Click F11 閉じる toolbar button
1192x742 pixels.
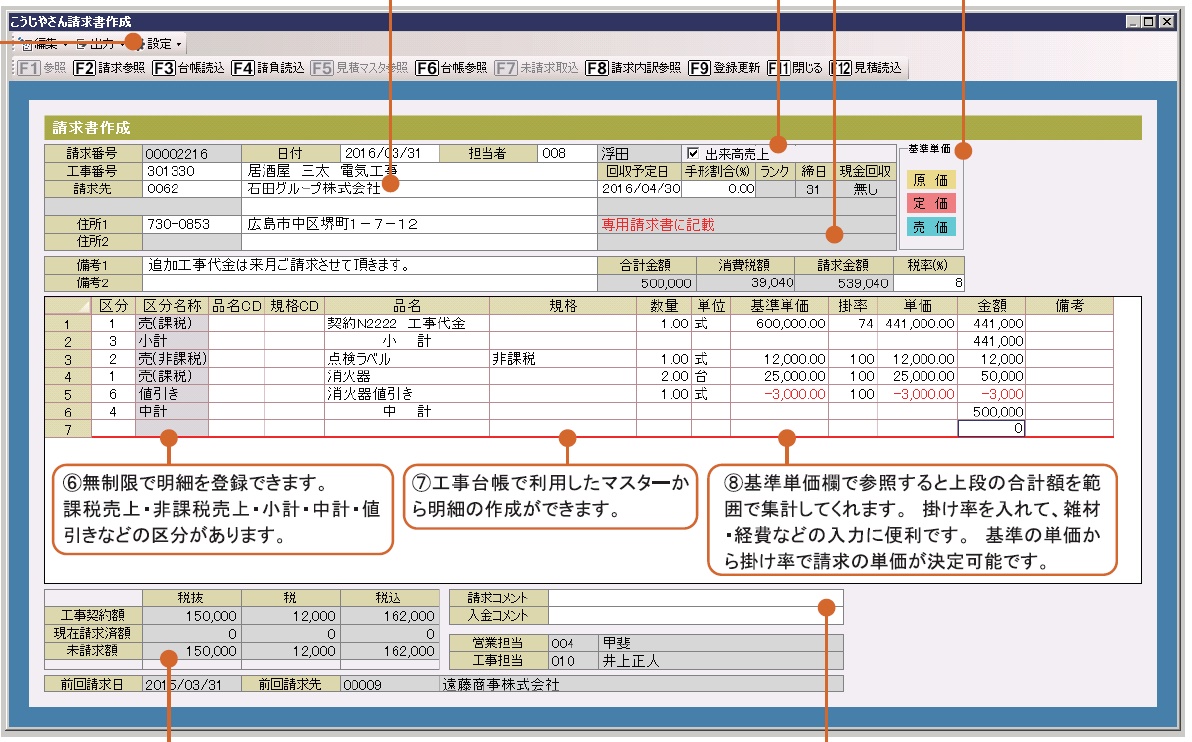[796, 68]
